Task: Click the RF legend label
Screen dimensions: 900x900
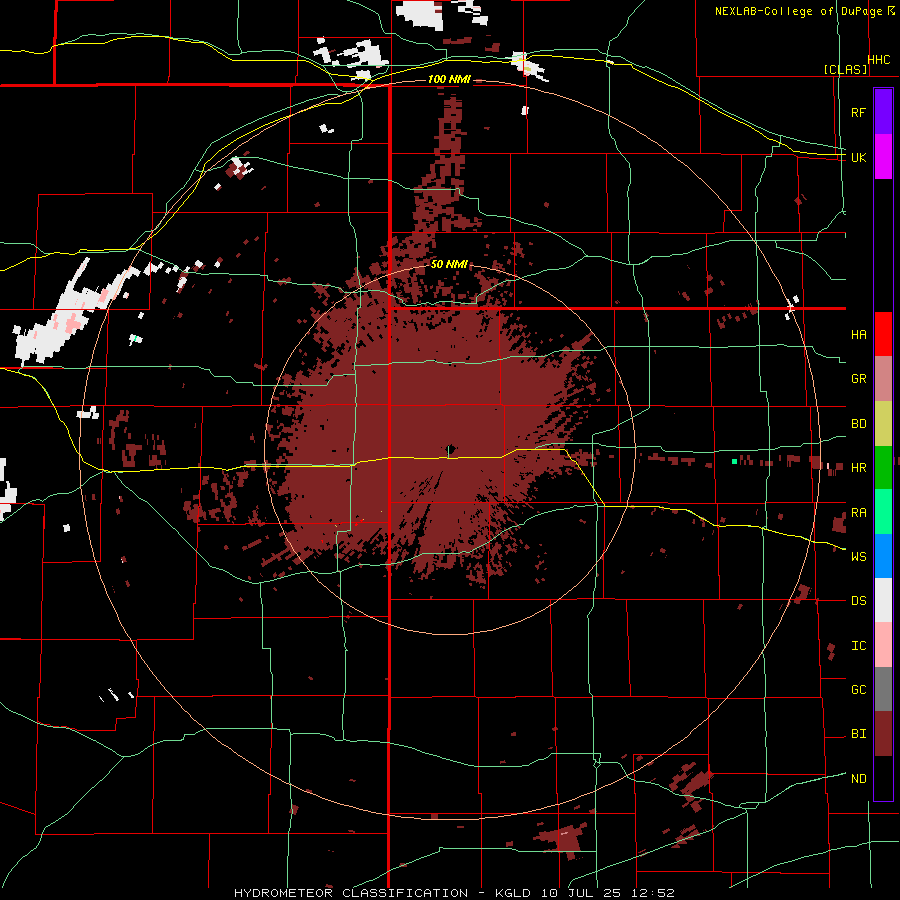Action: 858,112
